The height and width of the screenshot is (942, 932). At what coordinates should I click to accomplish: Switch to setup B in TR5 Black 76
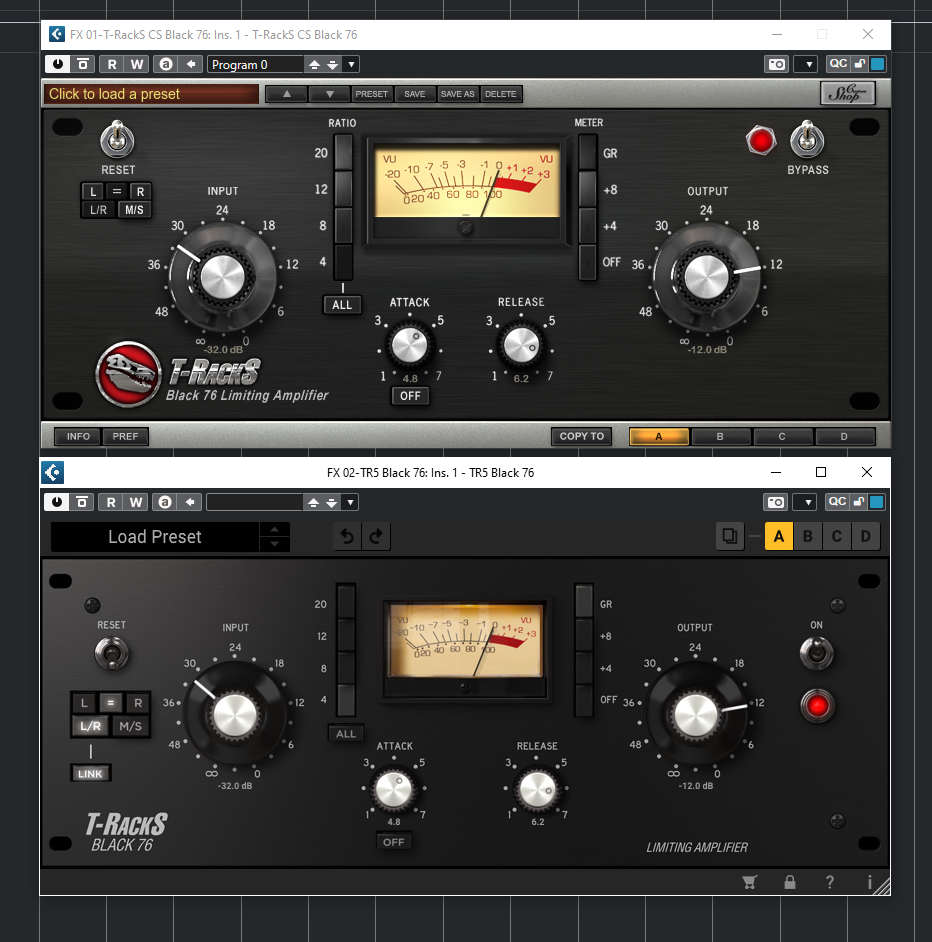coord(808,536)
